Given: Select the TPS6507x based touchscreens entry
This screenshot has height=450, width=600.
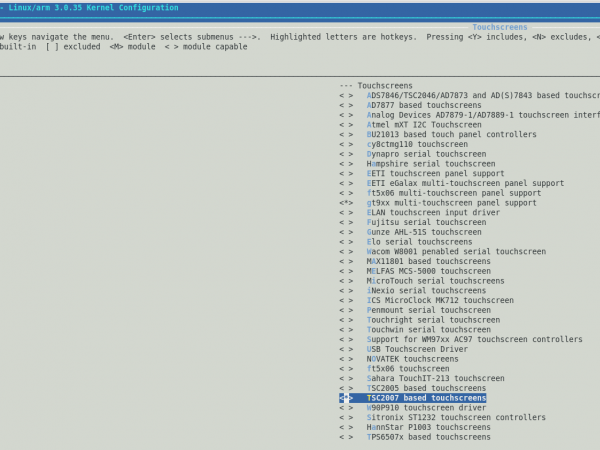Looking at the screenshot, I should tap(428, 437).
